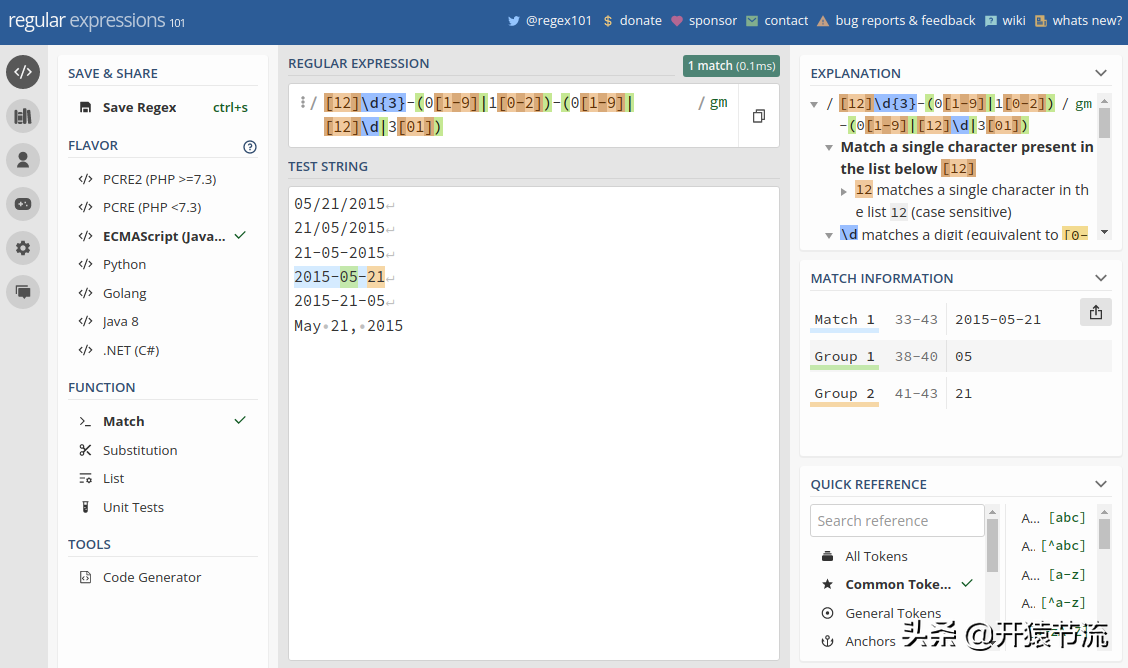Open settings gear in sidebar
The width and height of the screenshot is (1128, 668).
pos(23,247)
